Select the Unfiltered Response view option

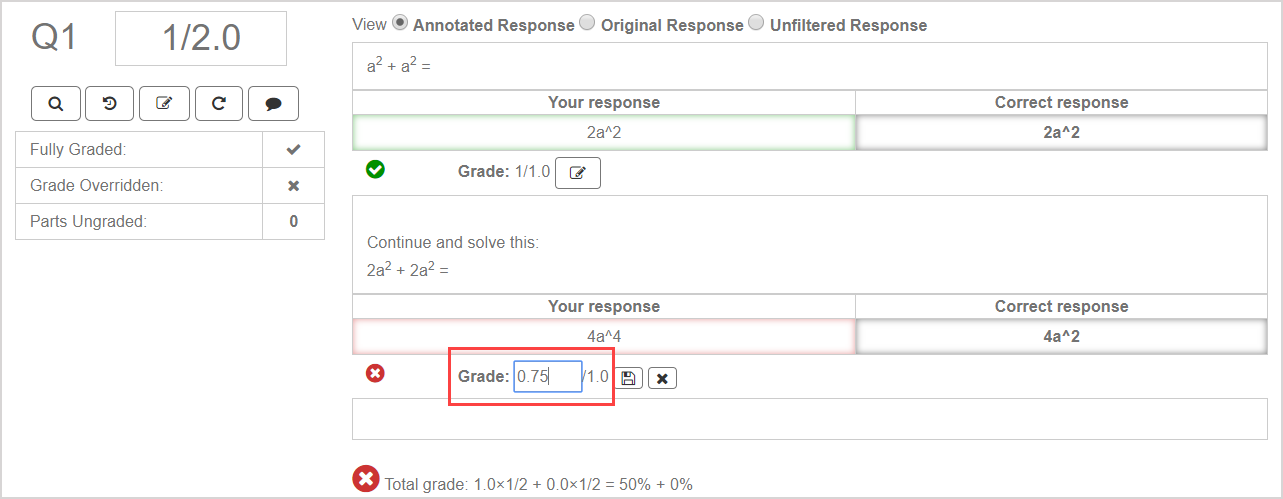756,22
